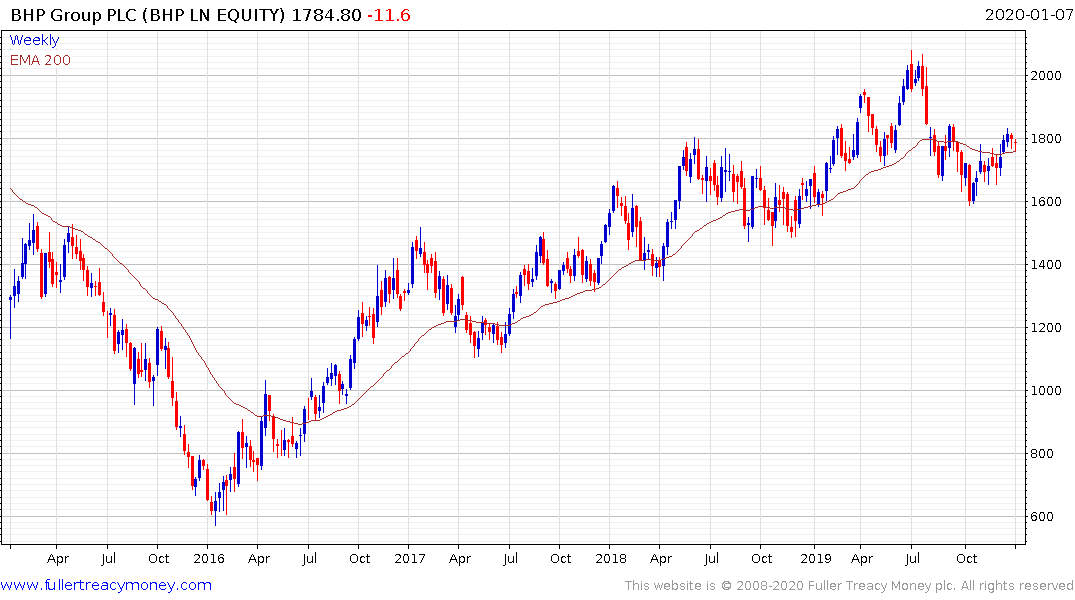
Task: Click the Weekly timeframe label
Action: [x=34, y=41]
